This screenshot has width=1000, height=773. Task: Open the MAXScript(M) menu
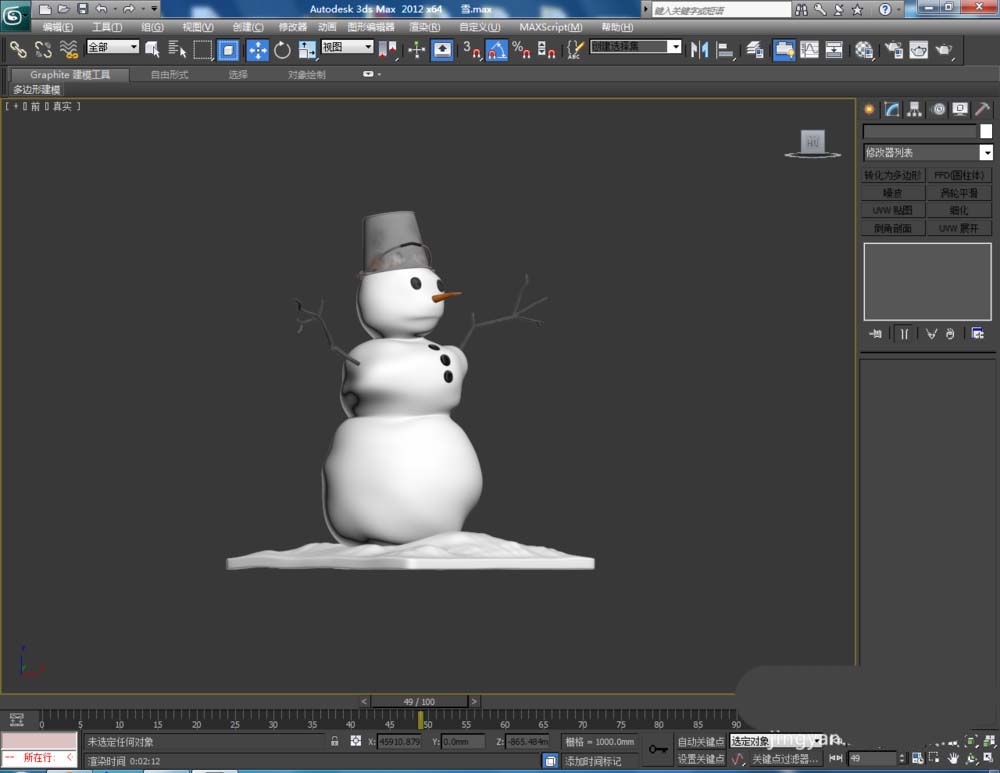[551, 27]
